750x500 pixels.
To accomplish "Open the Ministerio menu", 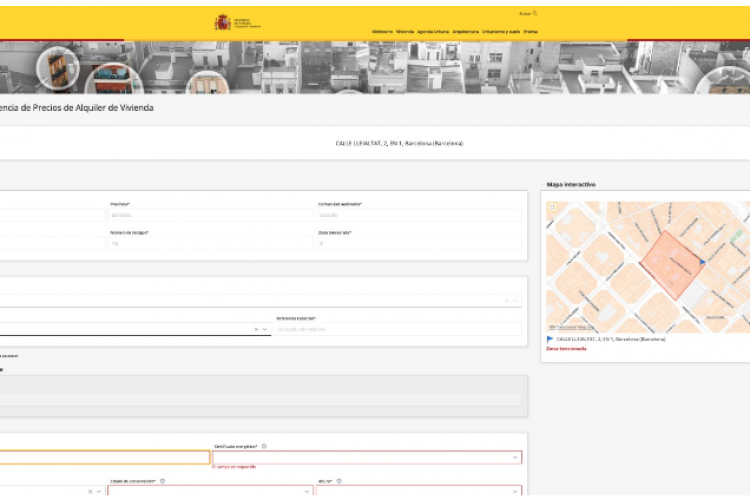I will (x=382, y=31).
